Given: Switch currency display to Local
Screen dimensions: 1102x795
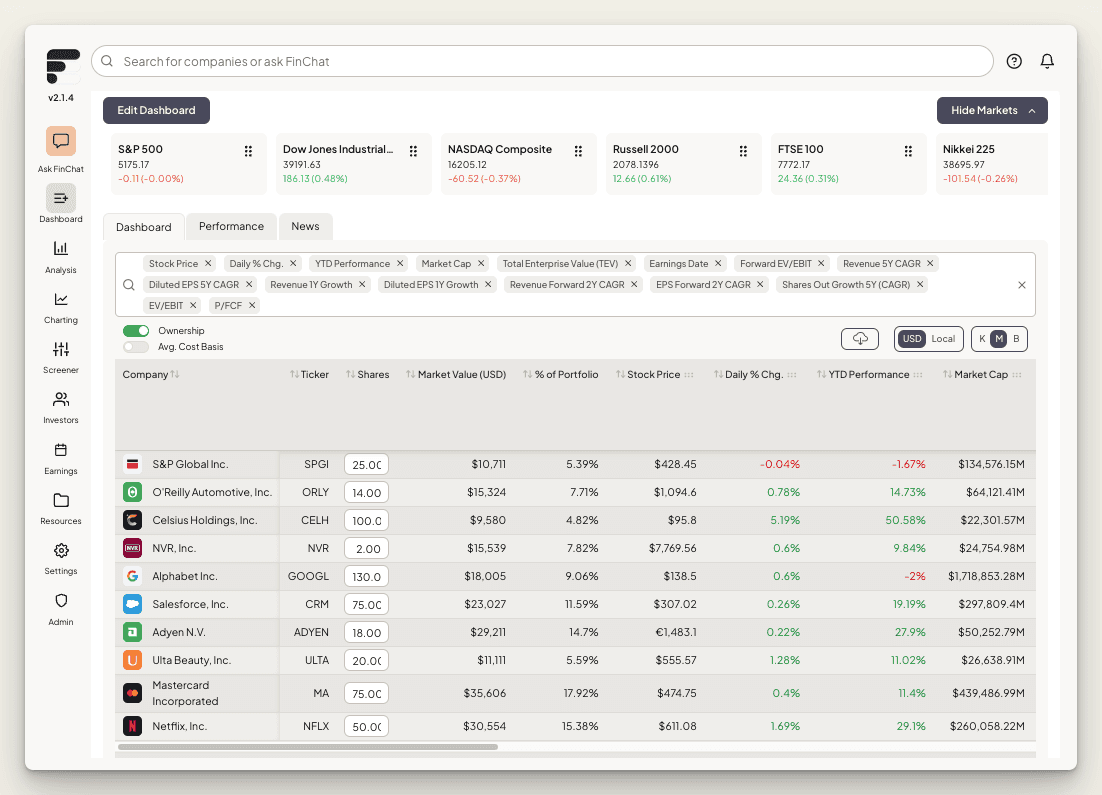Looking at the screenshot, I should (943, 339).
